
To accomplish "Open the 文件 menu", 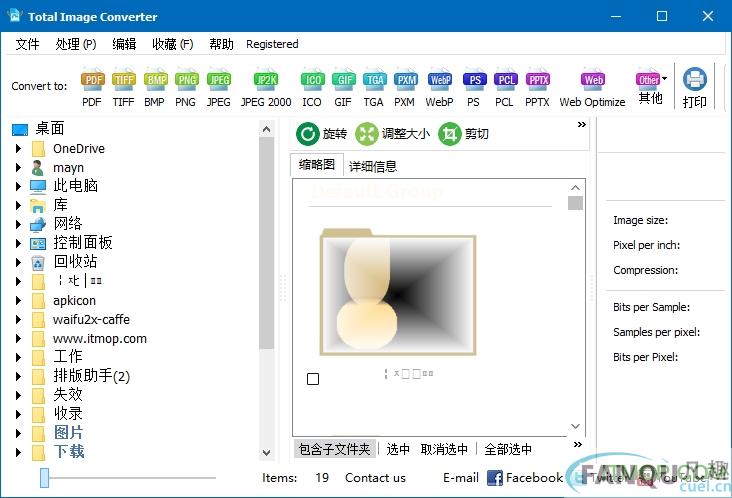I will (28, 44).
